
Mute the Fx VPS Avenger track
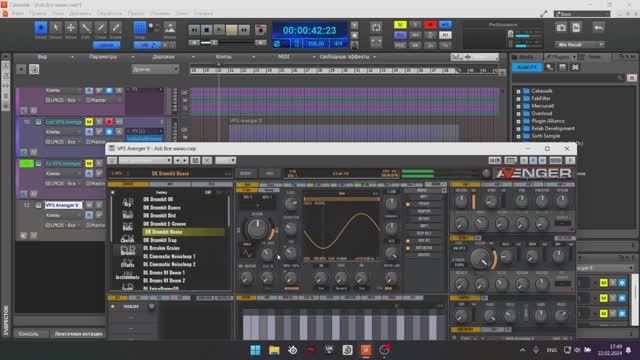coord(89,164)
